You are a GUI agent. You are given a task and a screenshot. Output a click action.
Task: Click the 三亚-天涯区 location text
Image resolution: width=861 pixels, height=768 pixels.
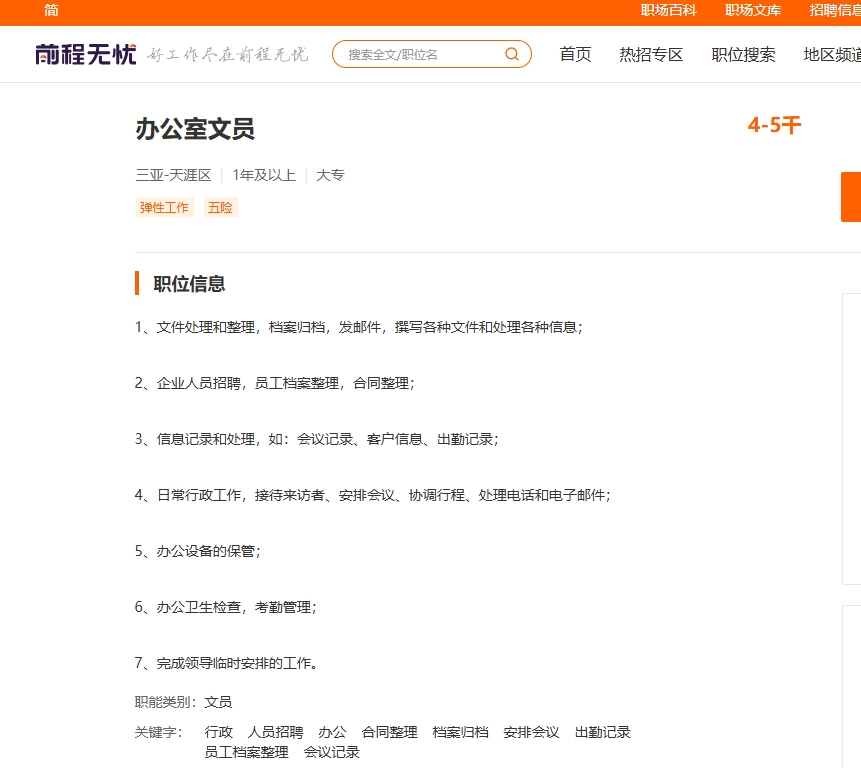click(172, 174)
